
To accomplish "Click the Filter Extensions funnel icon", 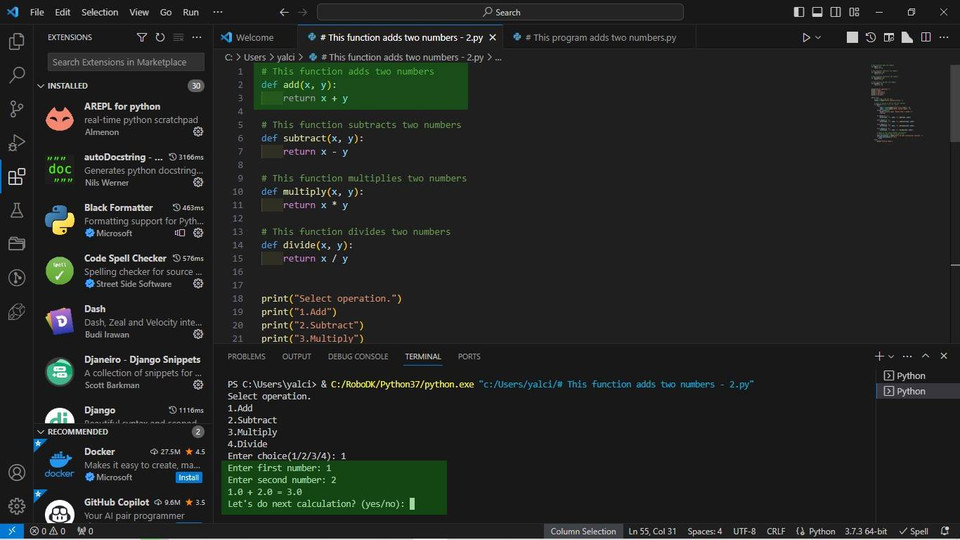I will pyautogui.click(x=141, y=37).
